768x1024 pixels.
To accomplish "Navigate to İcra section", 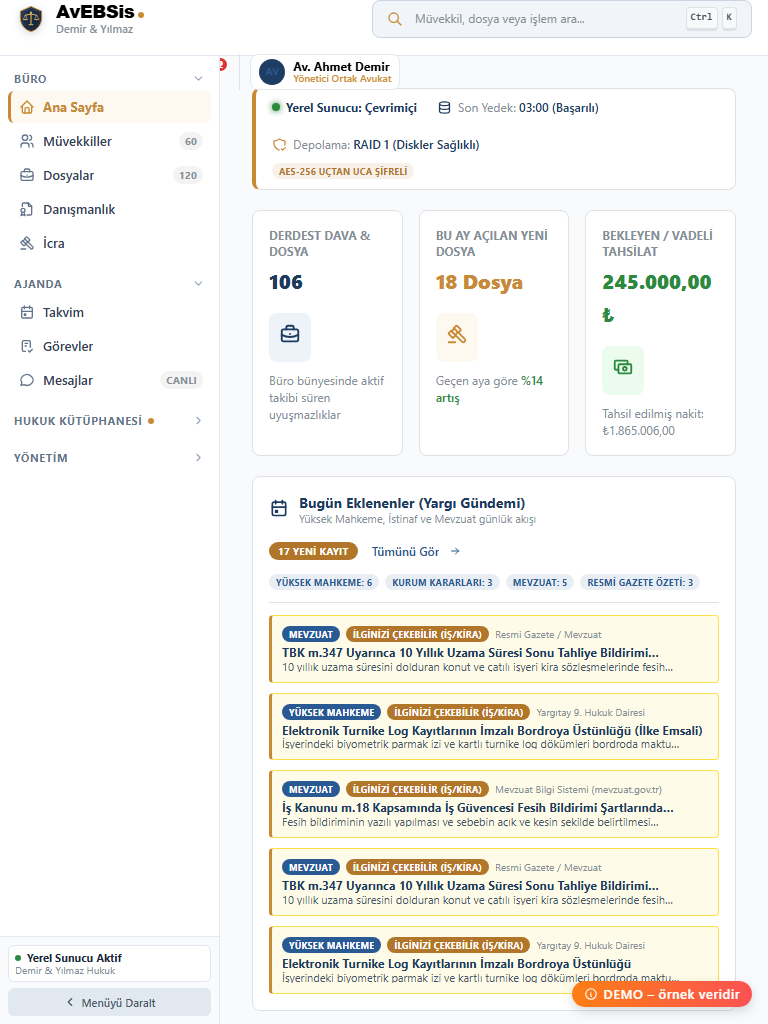I will click(109, 243).
